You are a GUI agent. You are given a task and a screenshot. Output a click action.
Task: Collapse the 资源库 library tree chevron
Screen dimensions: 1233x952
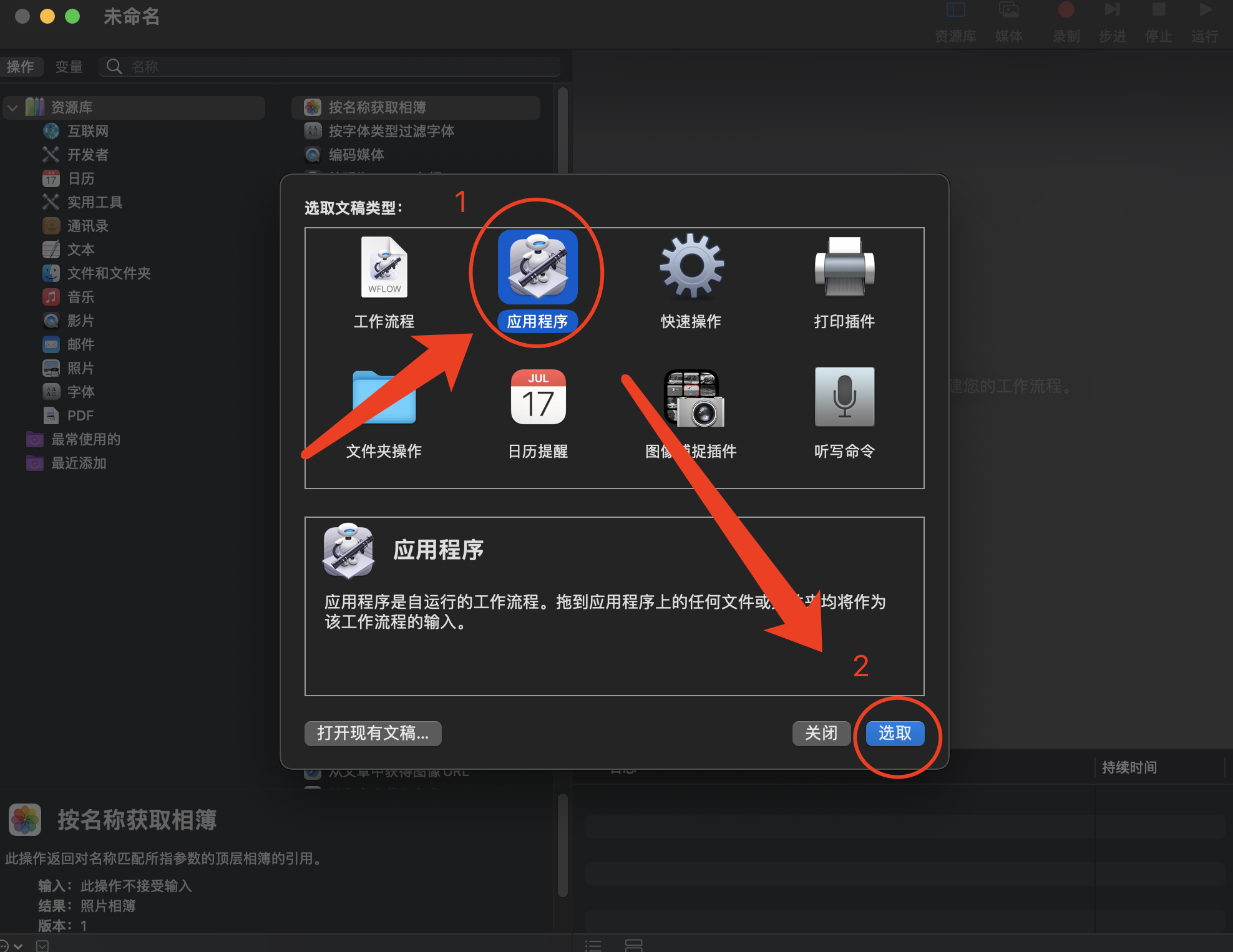point(12,107)
